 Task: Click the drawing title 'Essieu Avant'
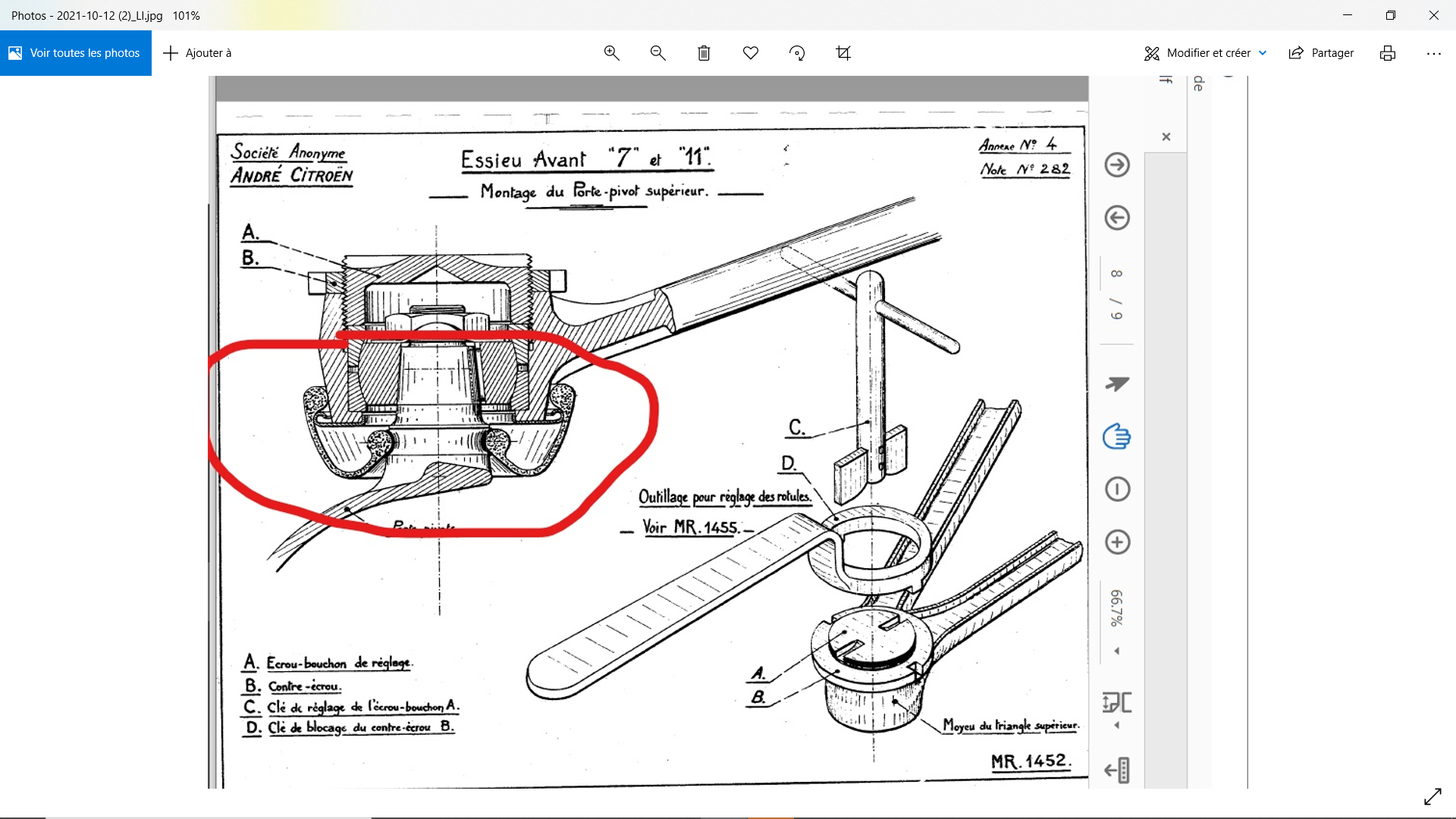(523, 159)
